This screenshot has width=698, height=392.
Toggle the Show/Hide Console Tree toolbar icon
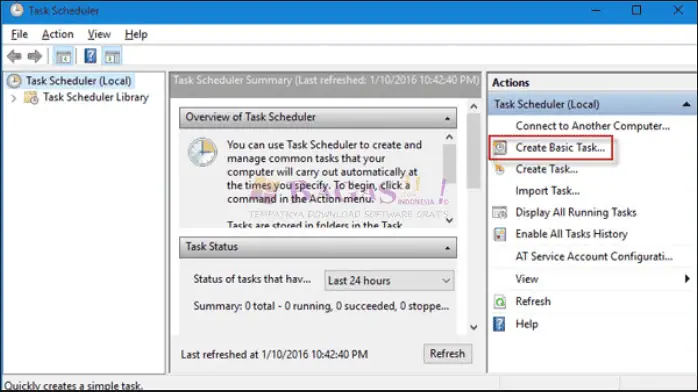point(63,57)
